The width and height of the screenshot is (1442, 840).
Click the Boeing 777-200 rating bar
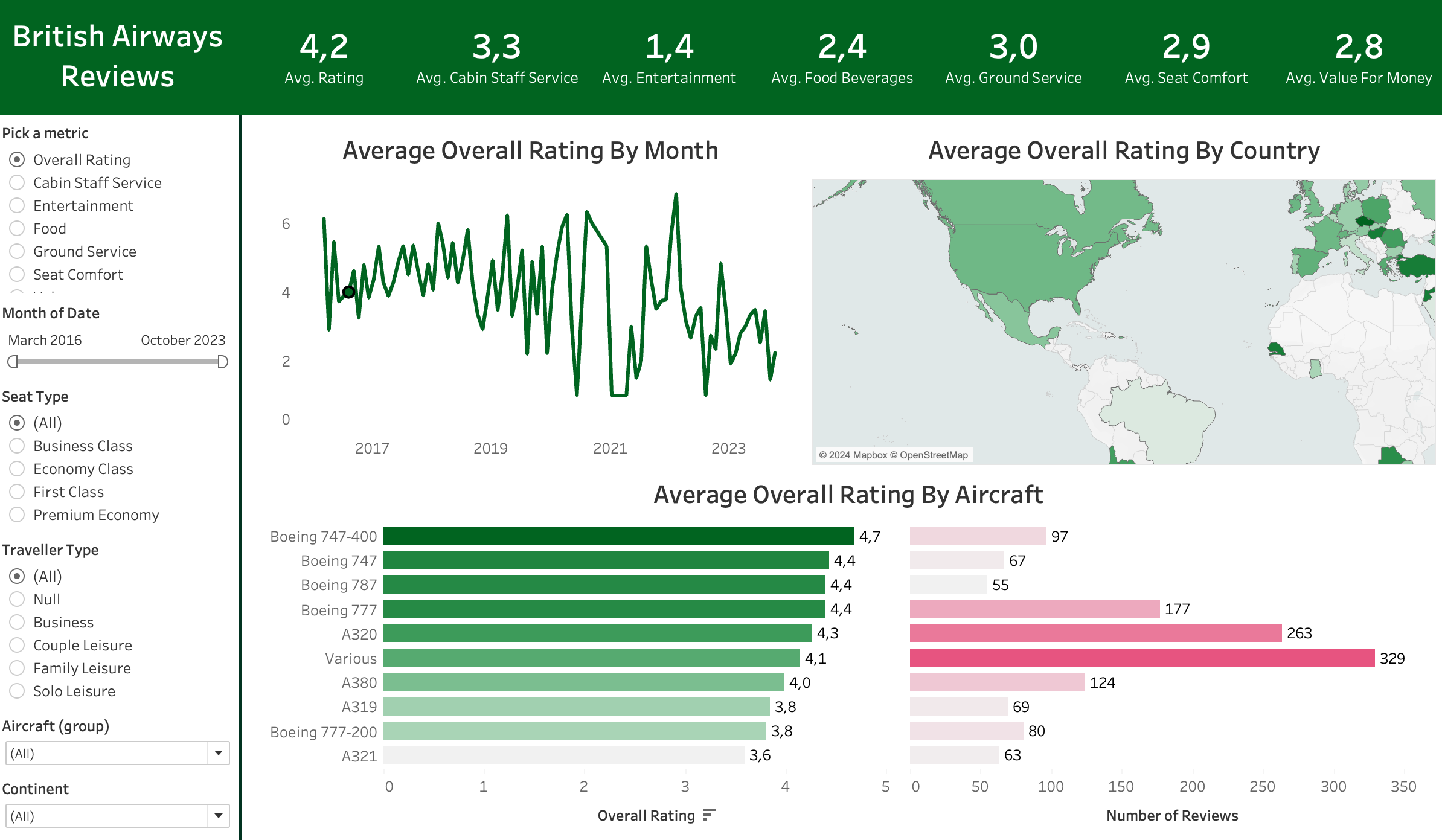point(575,731)
